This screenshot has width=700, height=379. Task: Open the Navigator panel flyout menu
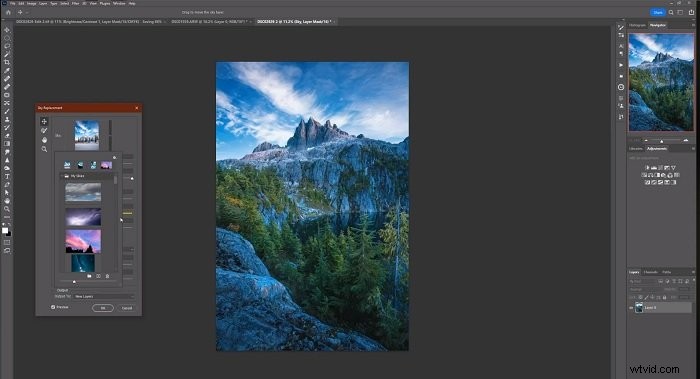(x=693, y=25)
